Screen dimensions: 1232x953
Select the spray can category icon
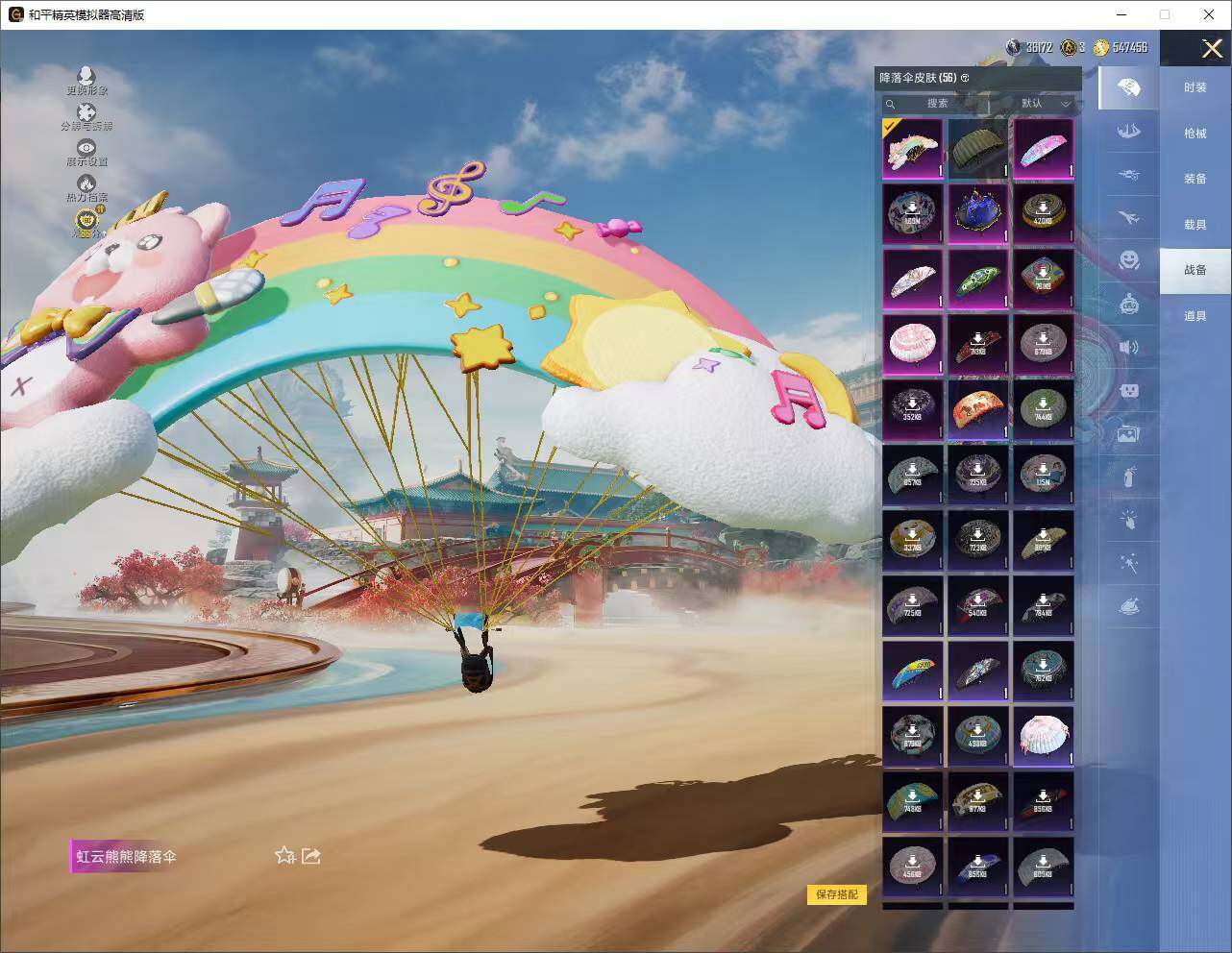pyautogui.click(x=1129, y=476)
